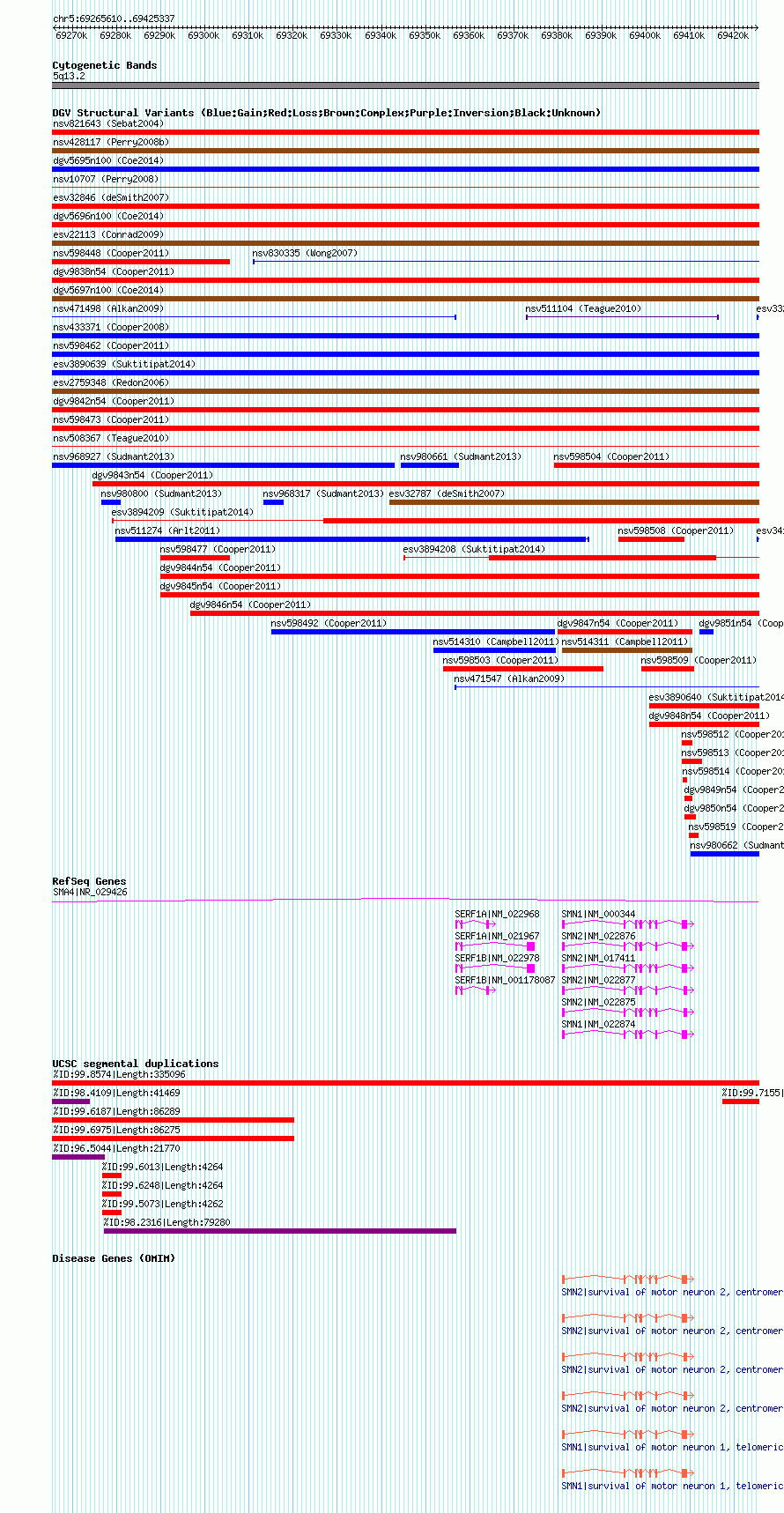This screenshot has width=784, height=1513.
Task: Select variant nsv830335 (Wong2007)
Action: coord(506,261)
